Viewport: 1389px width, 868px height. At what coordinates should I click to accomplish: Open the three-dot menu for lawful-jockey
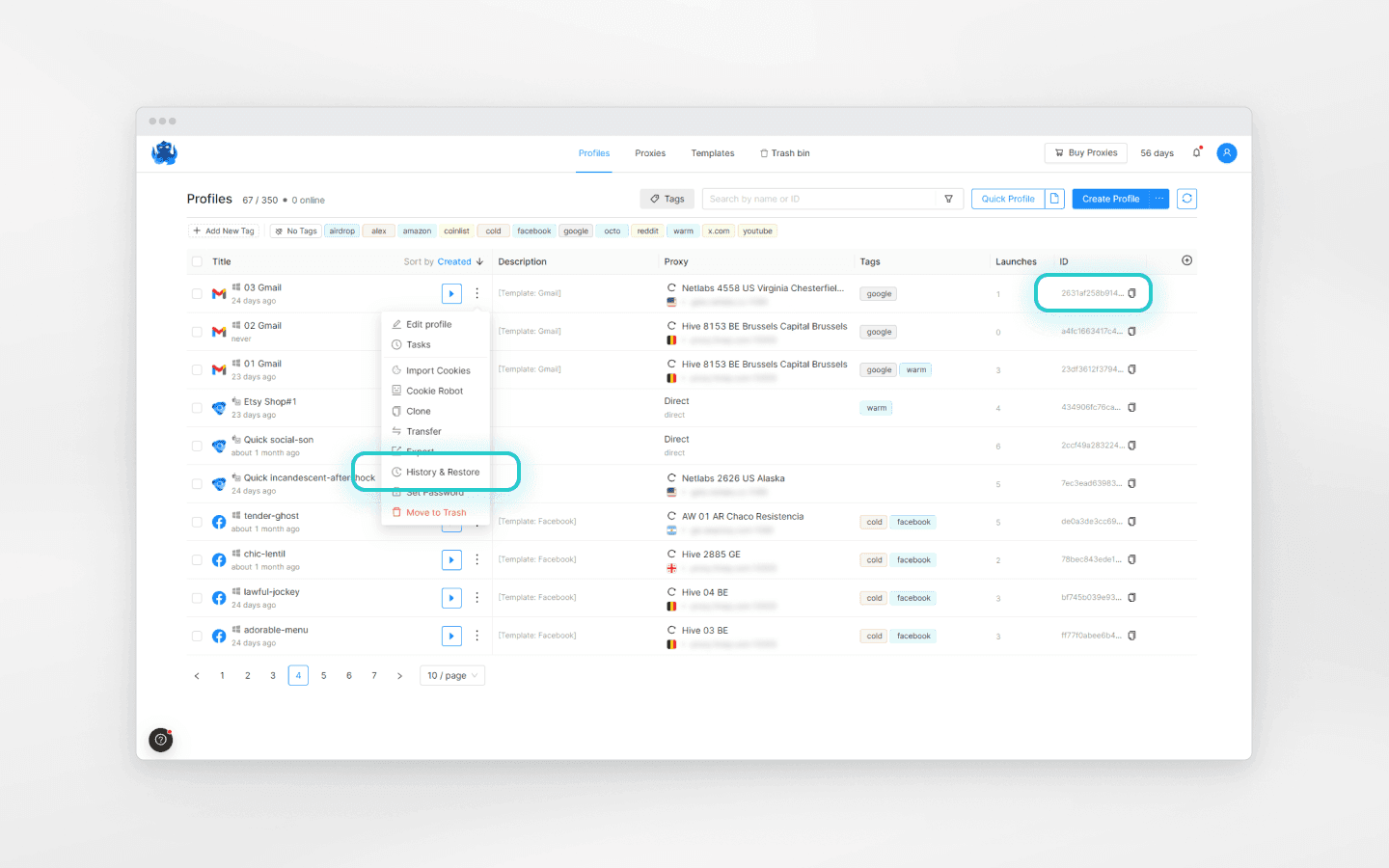(x=477, y=598)
